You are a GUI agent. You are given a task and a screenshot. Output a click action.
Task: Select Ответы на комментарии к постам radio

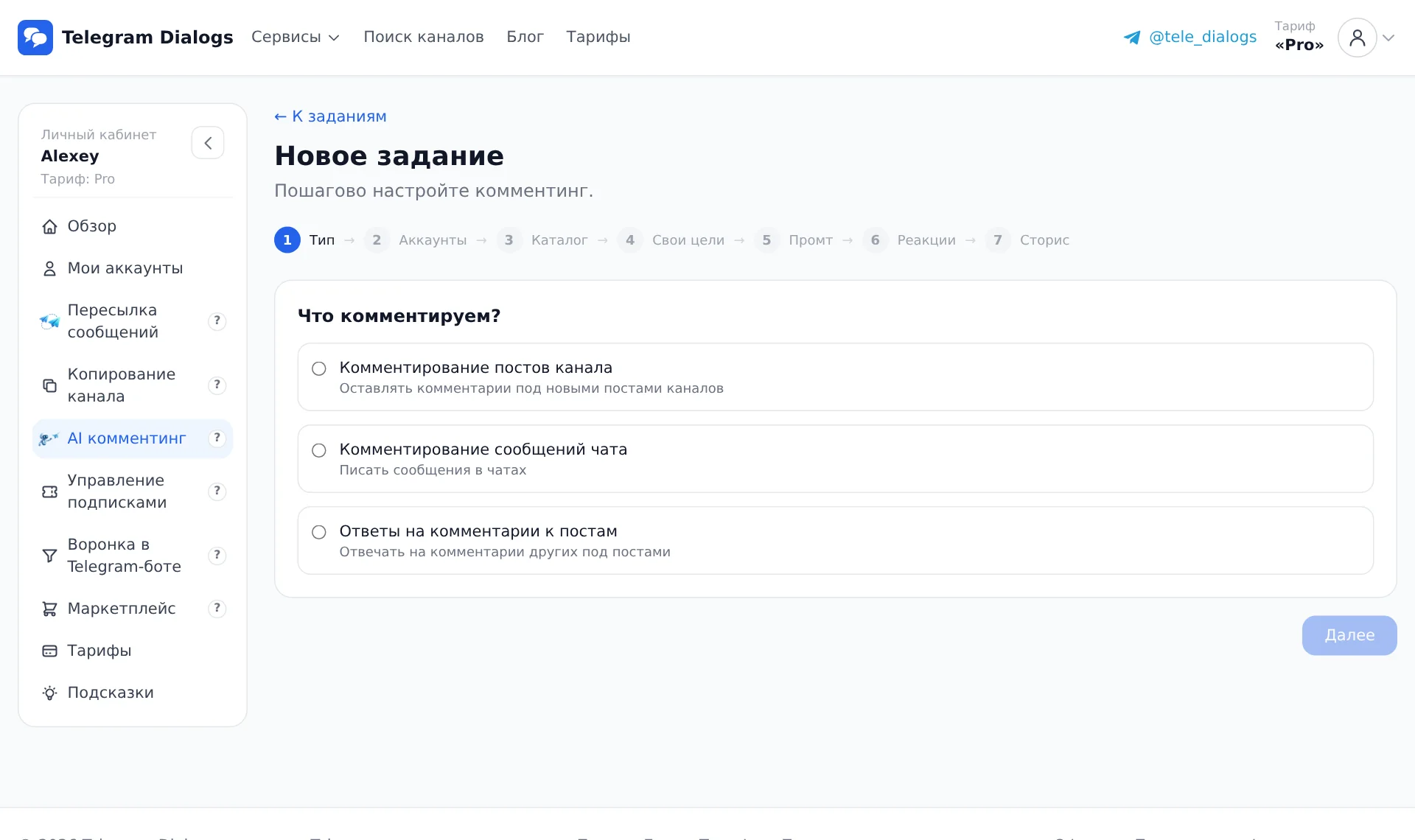319,532
